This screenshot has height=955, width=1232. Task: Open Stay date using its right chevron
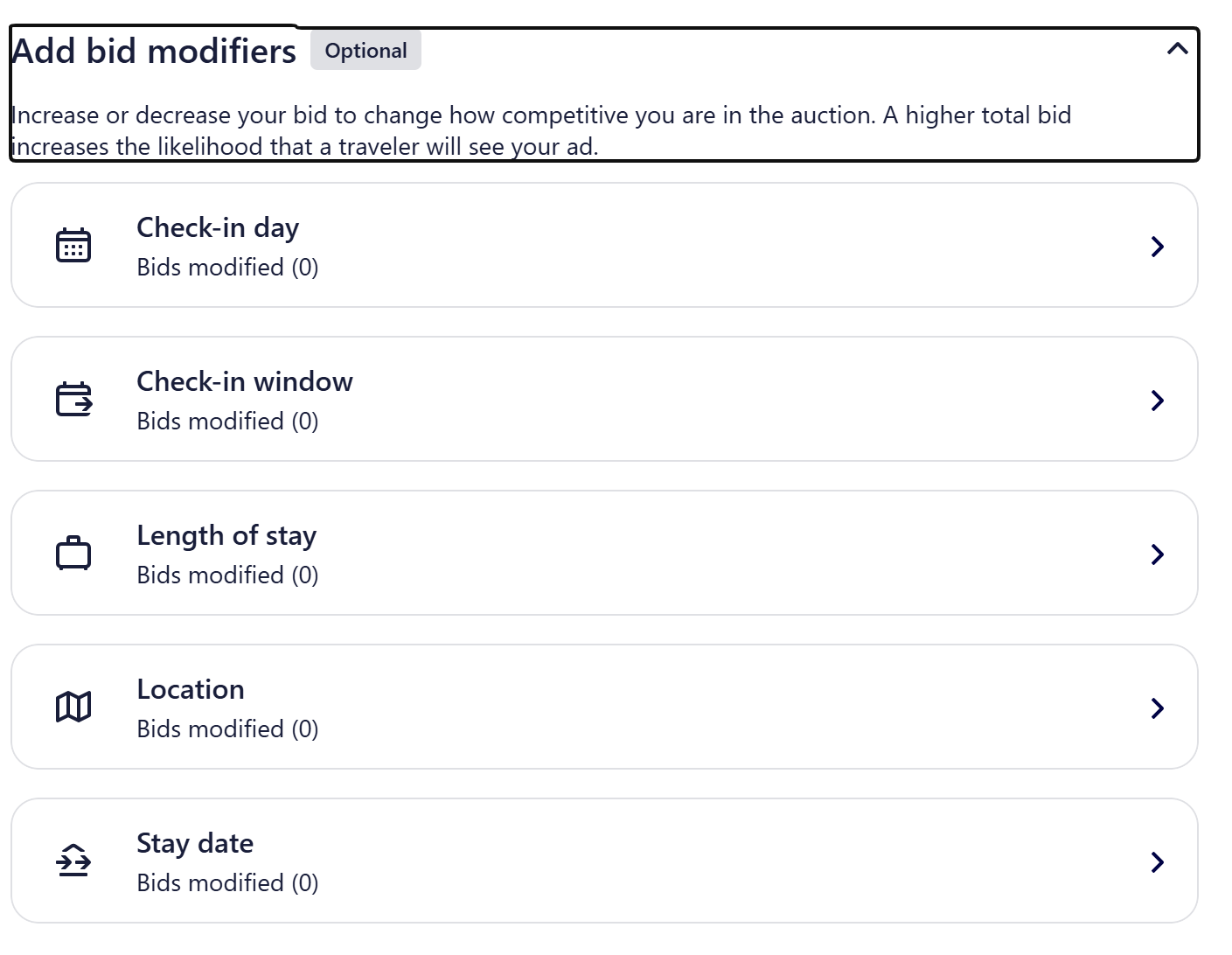(1158, 862)
